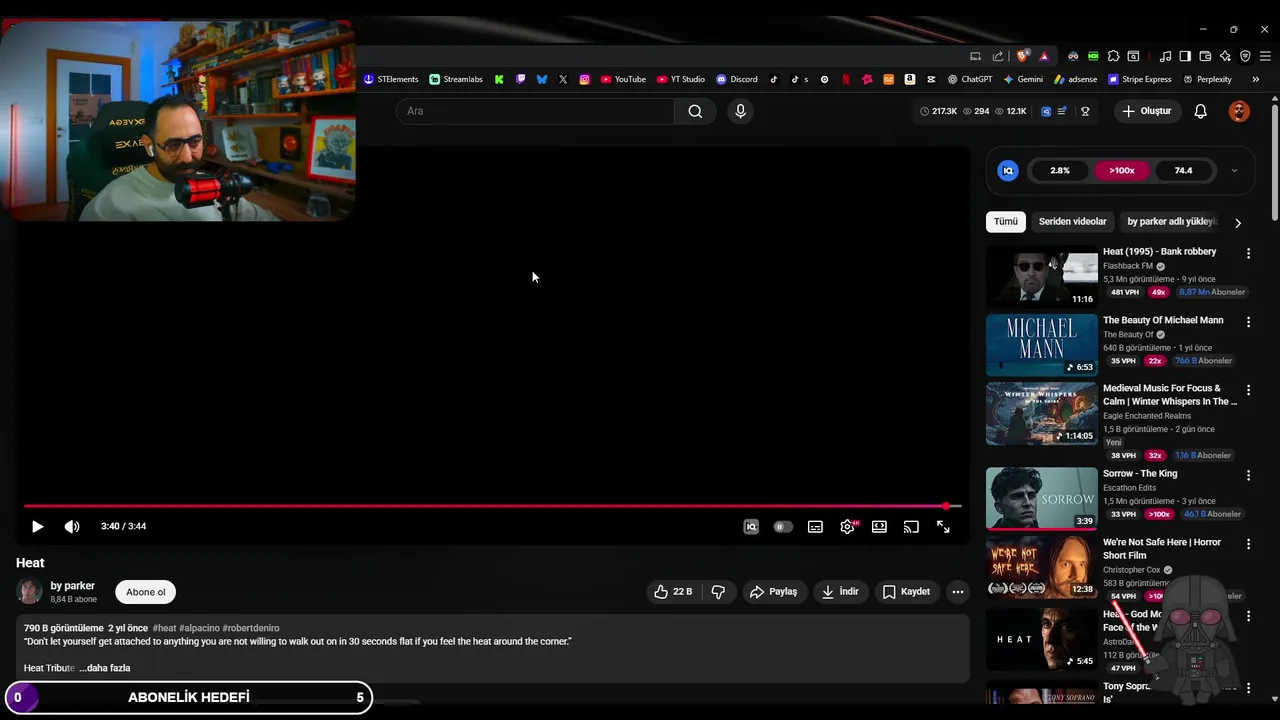Viewport: 1280px width, 720px height.
Task: Open the Discord bookmark
Action: coord(737,79)
